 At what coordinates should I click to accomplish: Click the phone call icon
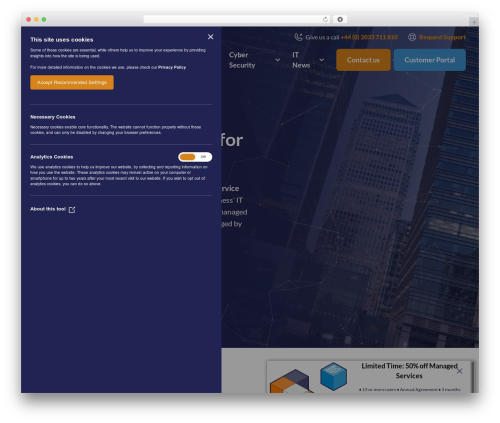click(x=298, y=37)
